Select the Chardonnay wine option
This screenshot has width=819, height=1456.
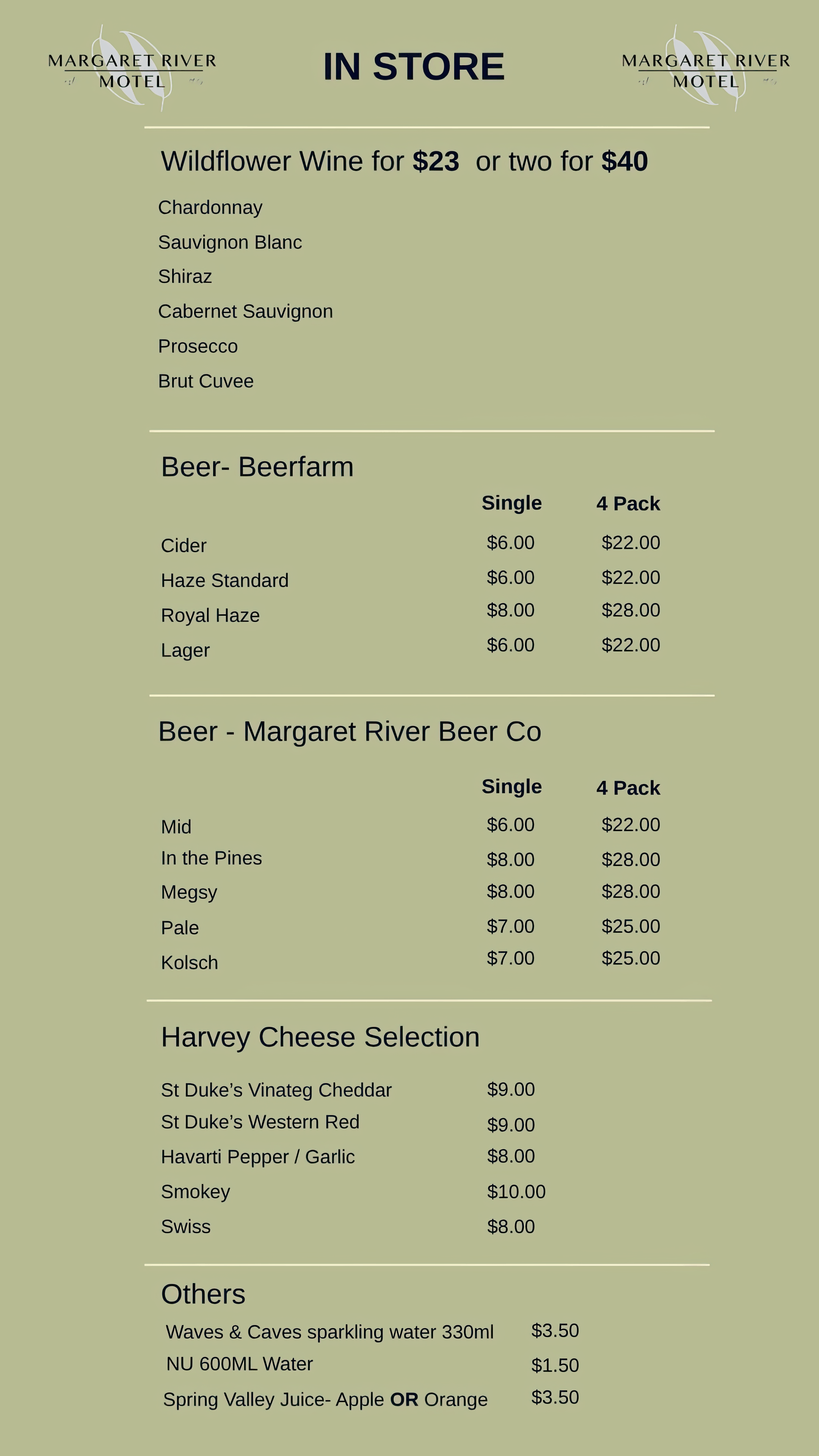[210, 208]
